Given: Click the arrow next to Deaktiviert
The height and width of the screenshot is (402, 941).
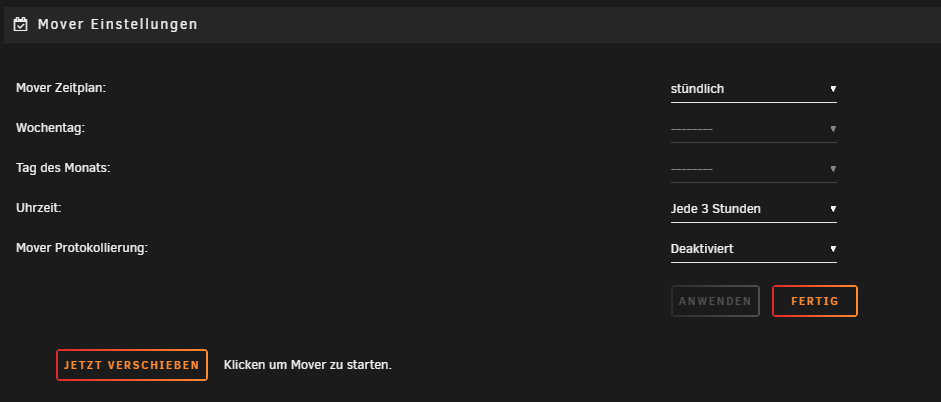Looking at the screenshot, I should [x=833, y=248].
